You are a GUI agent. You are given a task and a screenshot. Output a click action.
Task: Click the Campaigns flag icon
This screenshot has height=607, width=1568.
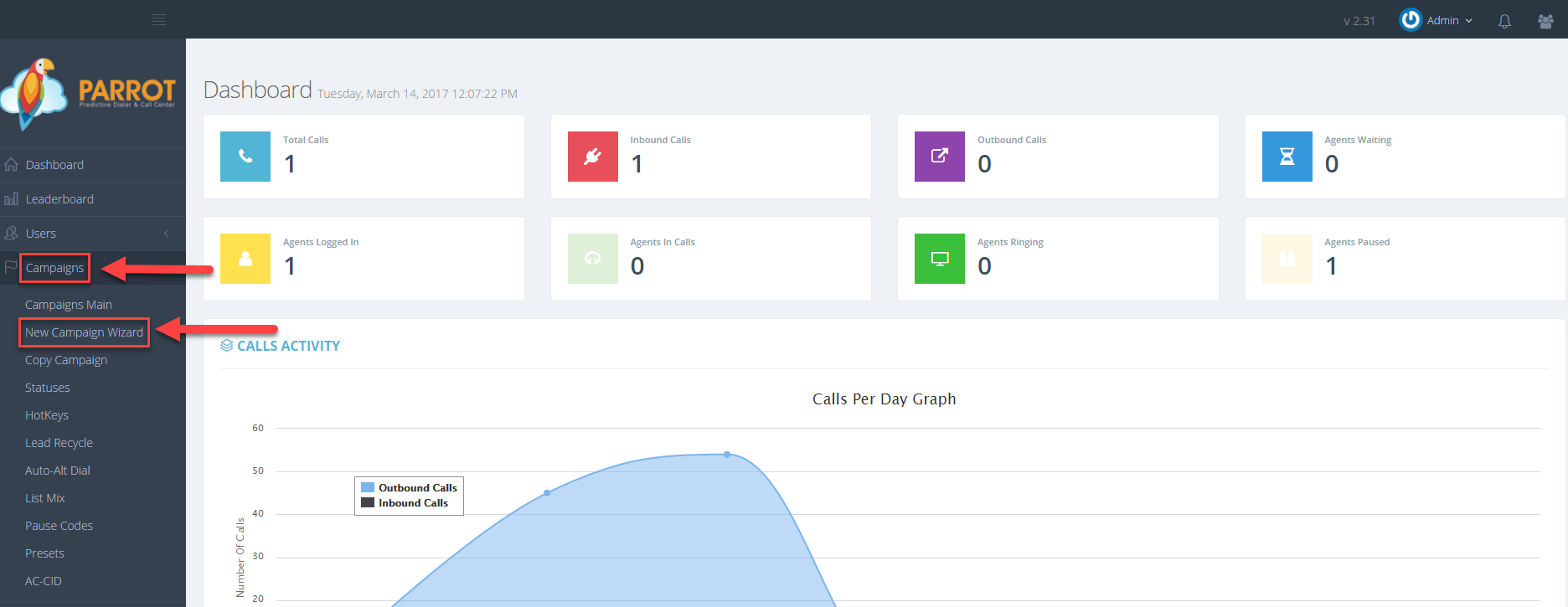11,267
